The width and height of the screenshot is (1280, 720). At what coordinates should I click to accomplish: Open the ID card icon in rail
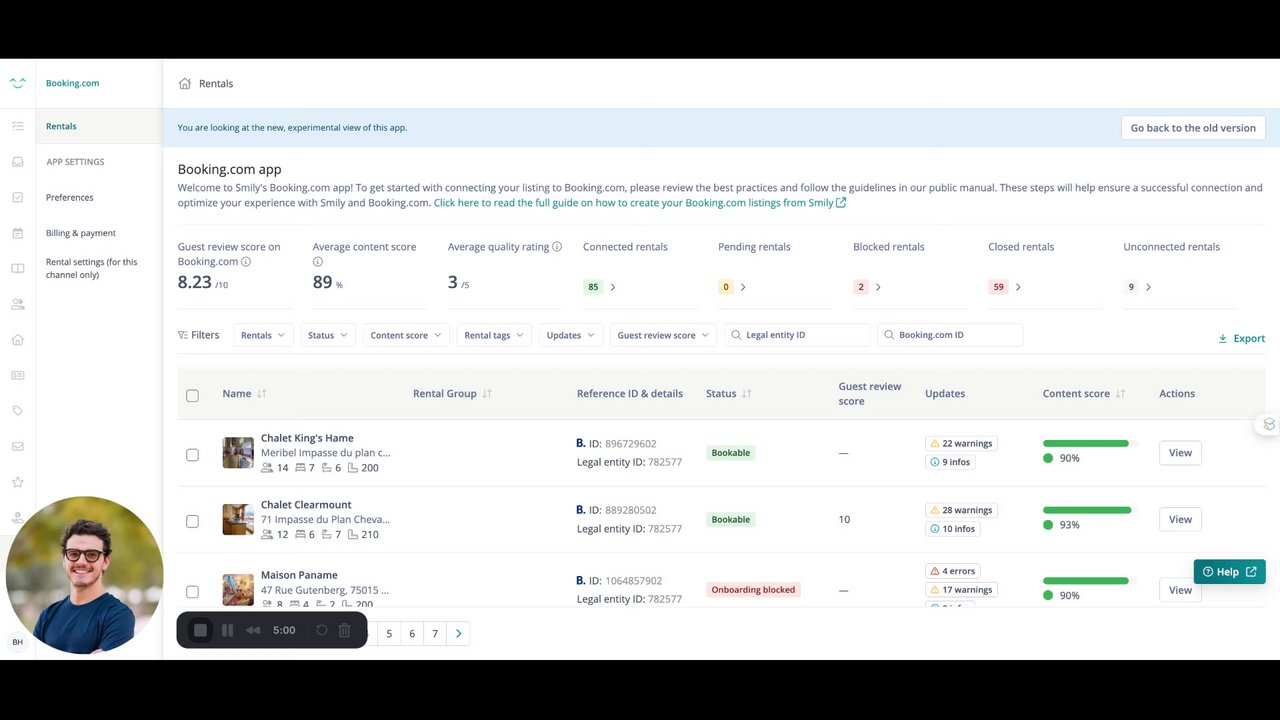tap(17, 375)
